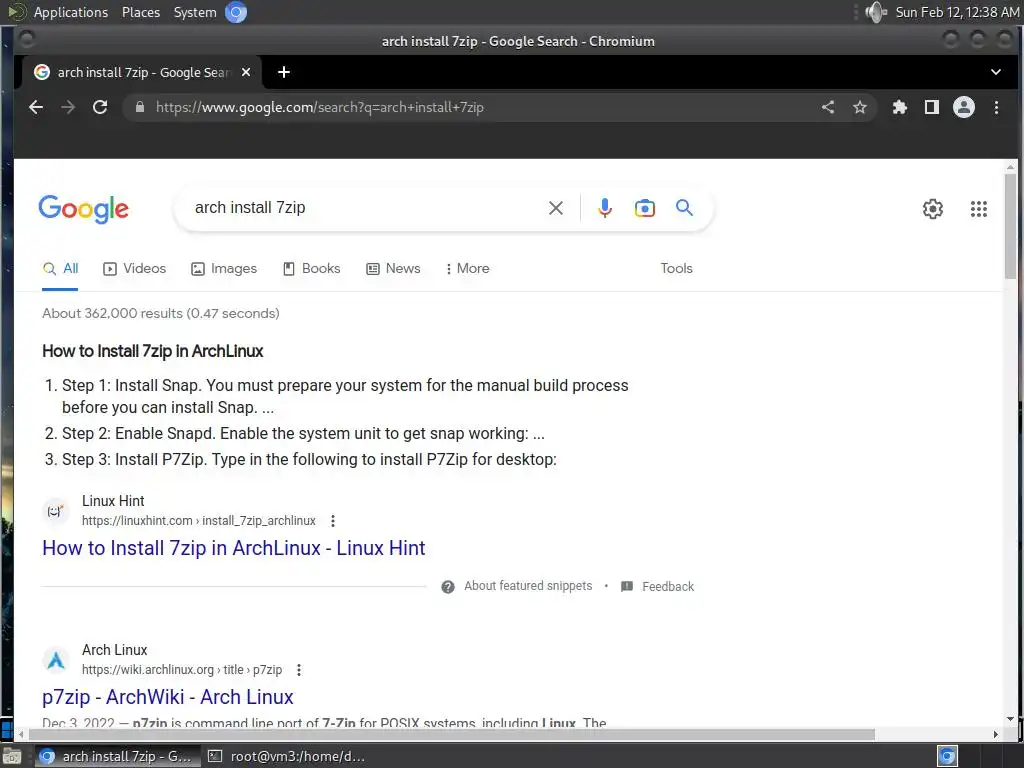Click the volume speaker icon
The height and width of the screenshot is (768, 1024).
click(876, 12)
